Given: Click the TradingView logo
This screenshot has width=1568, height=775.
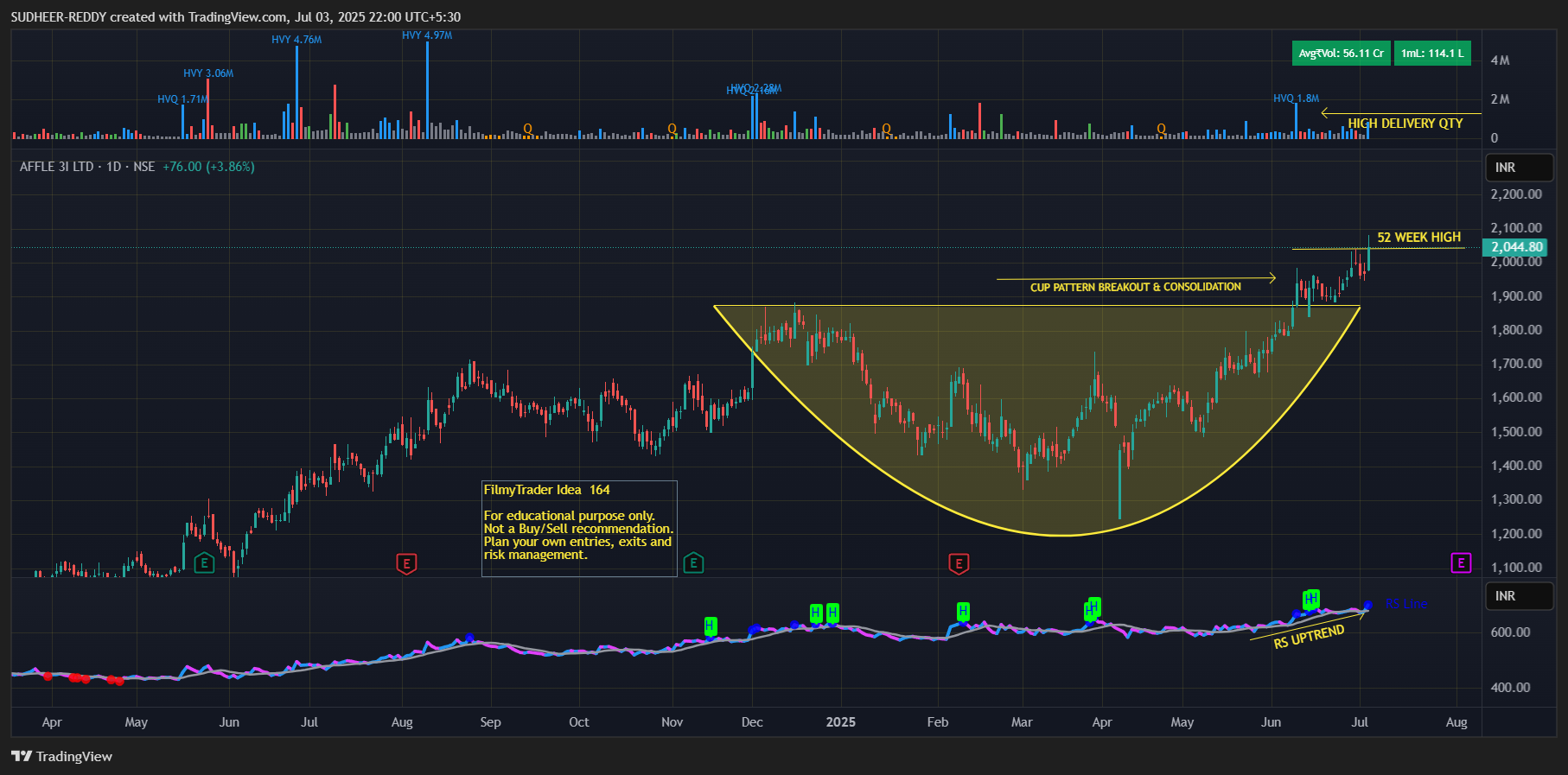Looking at the screenshot, I should (x=62, y=756).
